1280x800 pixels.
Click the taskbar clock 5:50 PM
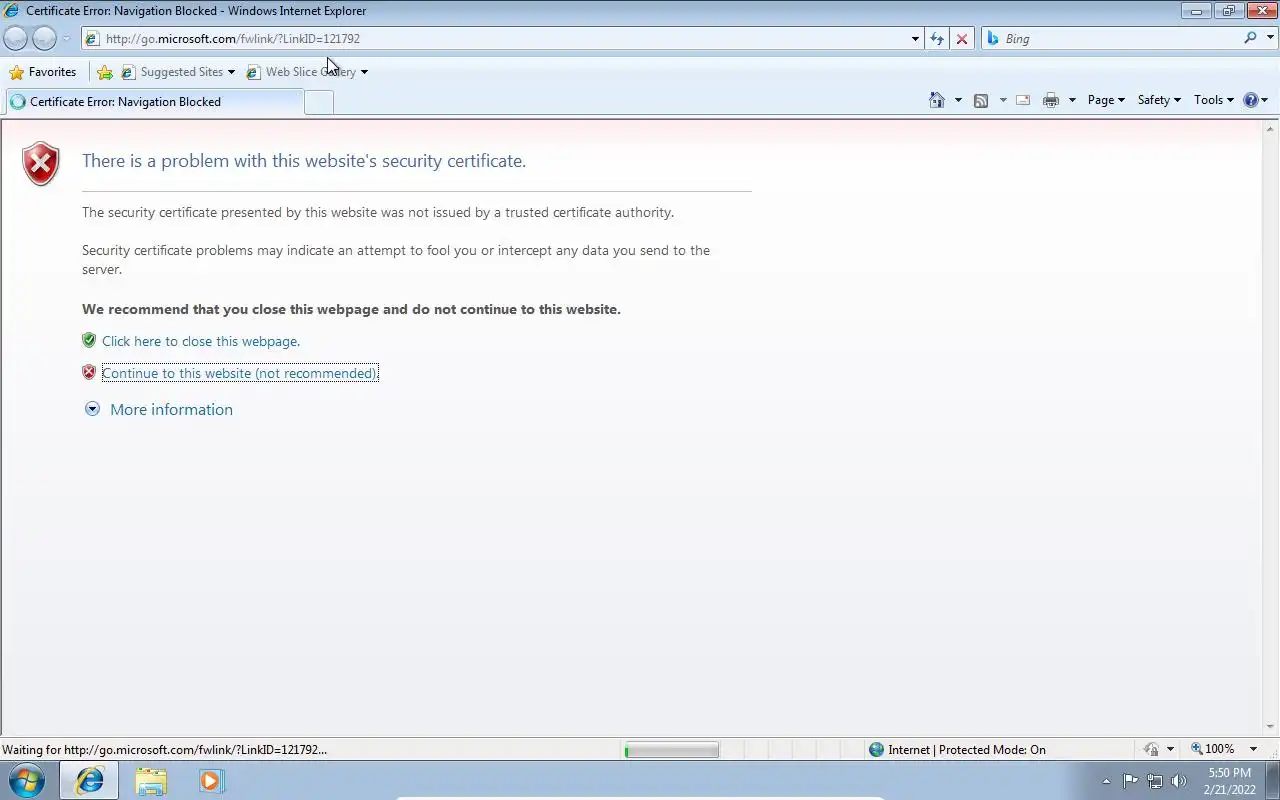pyautogui.click(x=1230, y=781)
